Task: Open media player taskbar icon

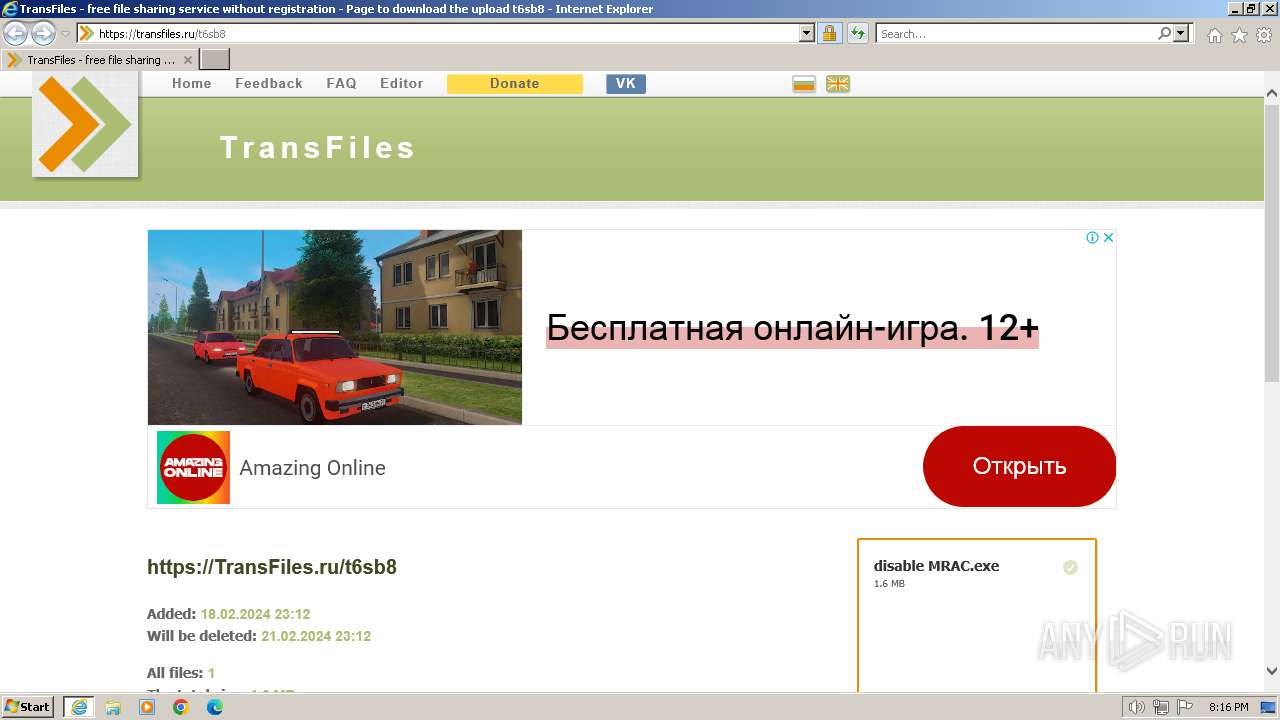Action: tap(147, 707)
